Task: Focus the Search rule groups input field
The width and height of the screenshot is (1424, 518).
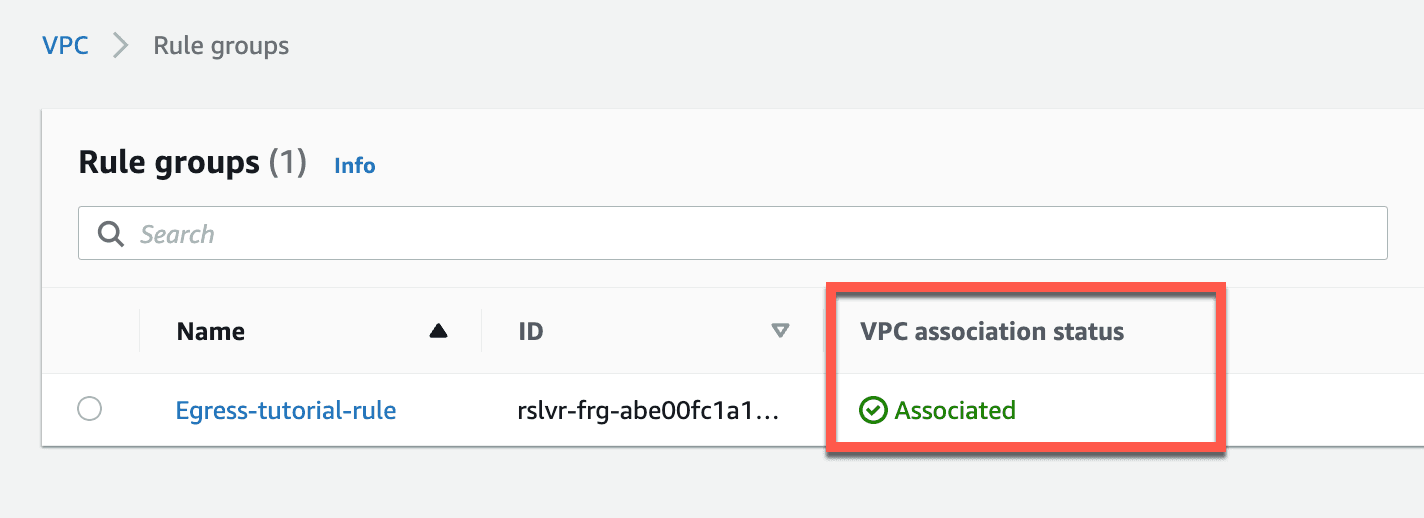Action: point(733,233)
